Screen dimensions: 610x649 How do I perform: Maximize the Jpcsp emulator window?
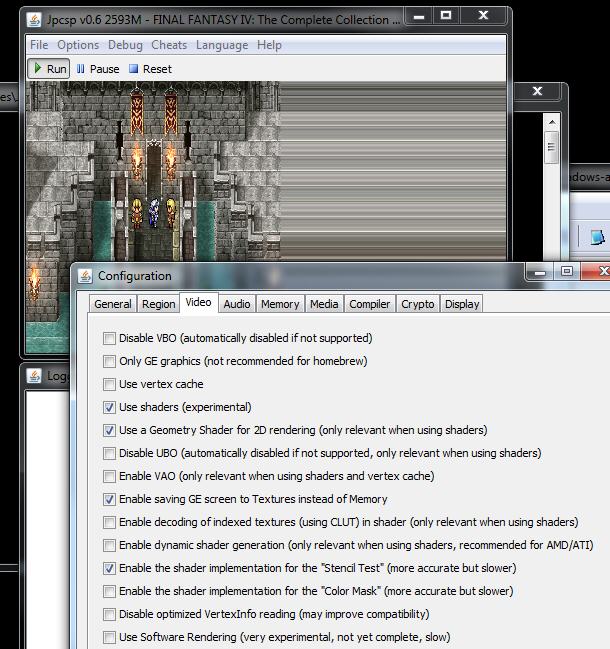[x=446, y=17]
